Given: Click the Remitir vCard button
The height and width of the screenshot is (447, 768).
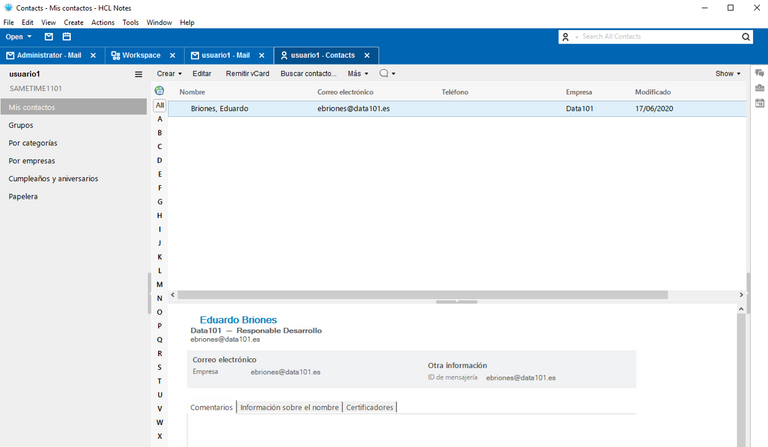Looking at the screenshot, I should click(247, 73).
